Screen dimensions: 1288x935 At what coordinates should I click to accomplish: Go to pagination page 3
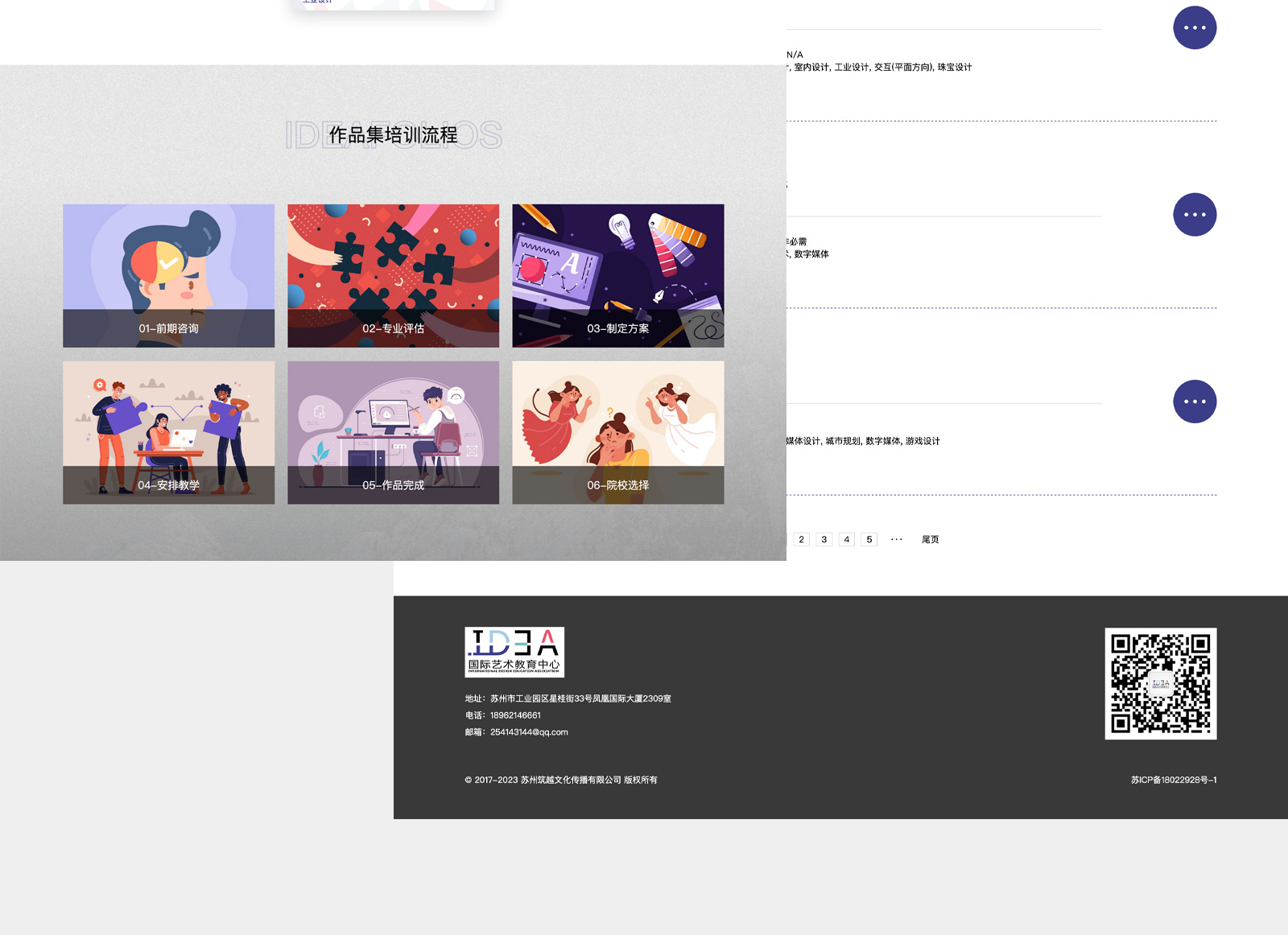(x=824, y=539)
